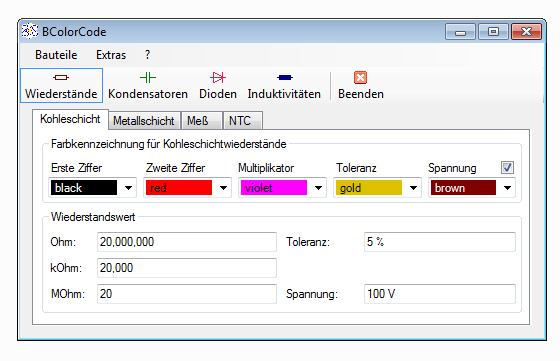Expand the Zweite Ziffer color dropdown
Viewport: 560px width, 361px height.
pyautogui.click(x=224, y=188)
